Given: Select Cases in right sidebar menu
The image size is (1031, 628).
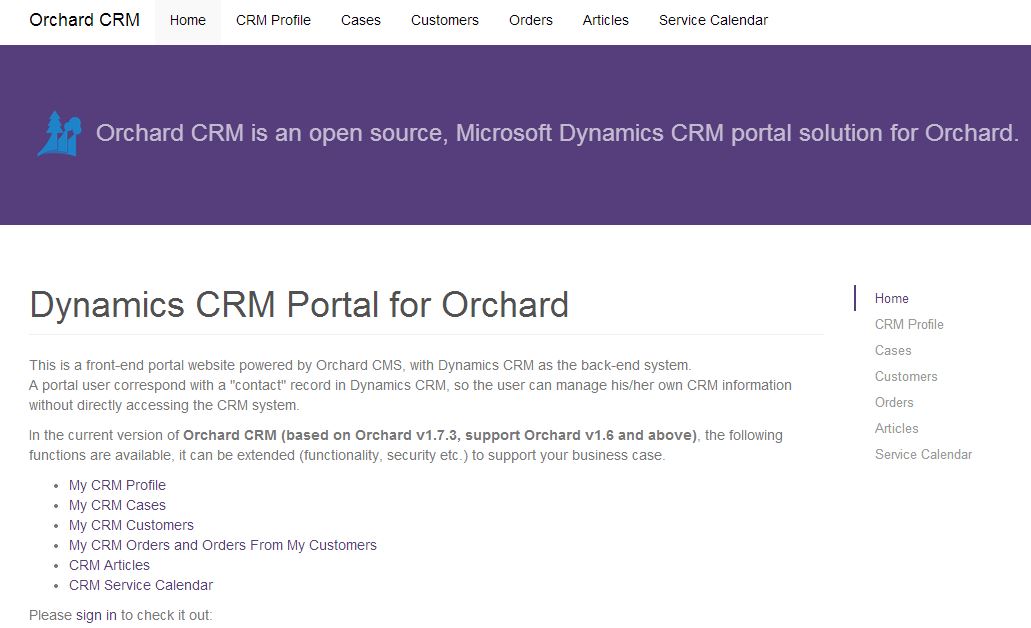Looking at the screenshot, I should point(892,350).
